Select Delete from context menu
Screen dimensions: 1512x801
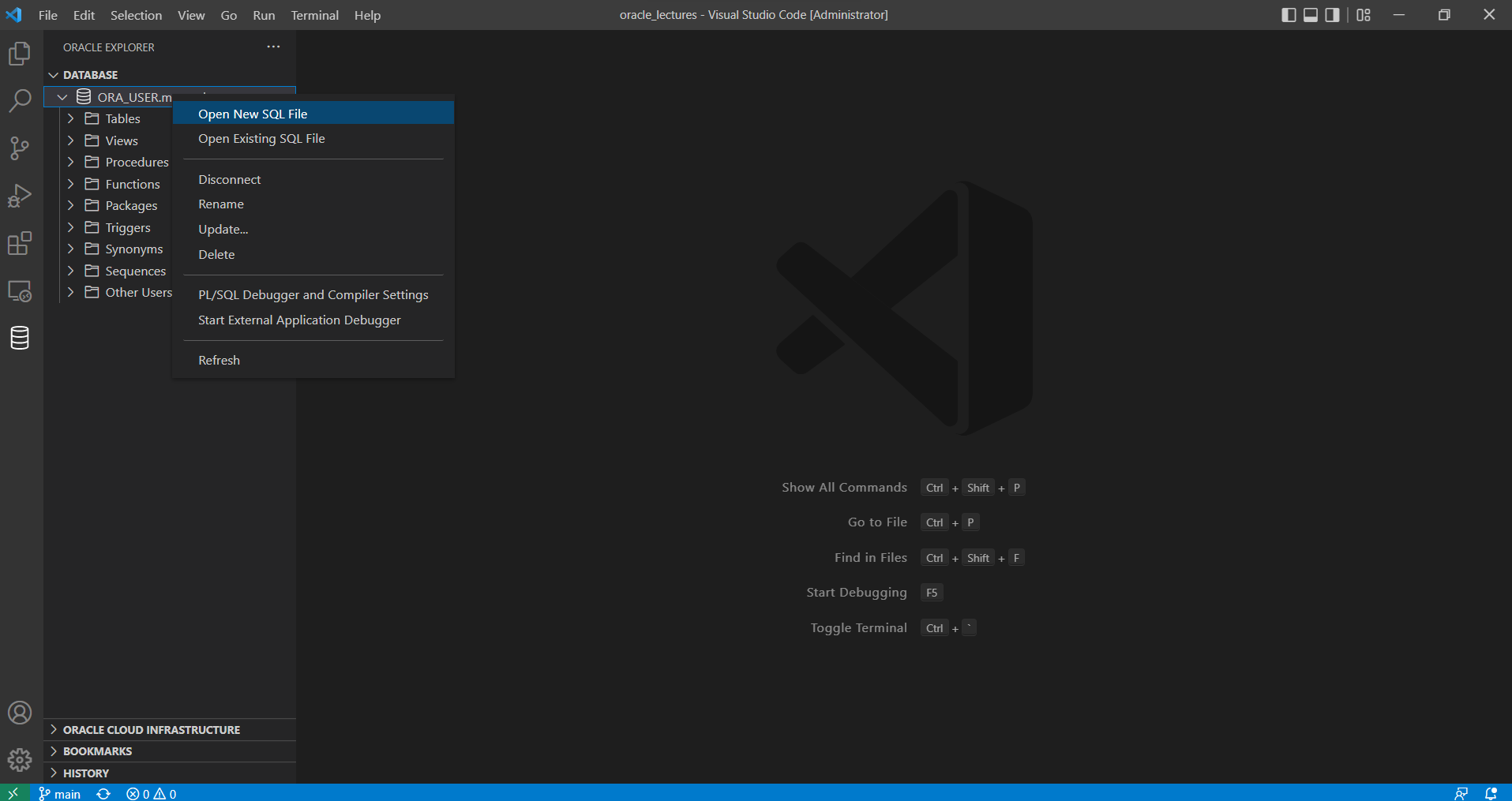click(313, 254)
